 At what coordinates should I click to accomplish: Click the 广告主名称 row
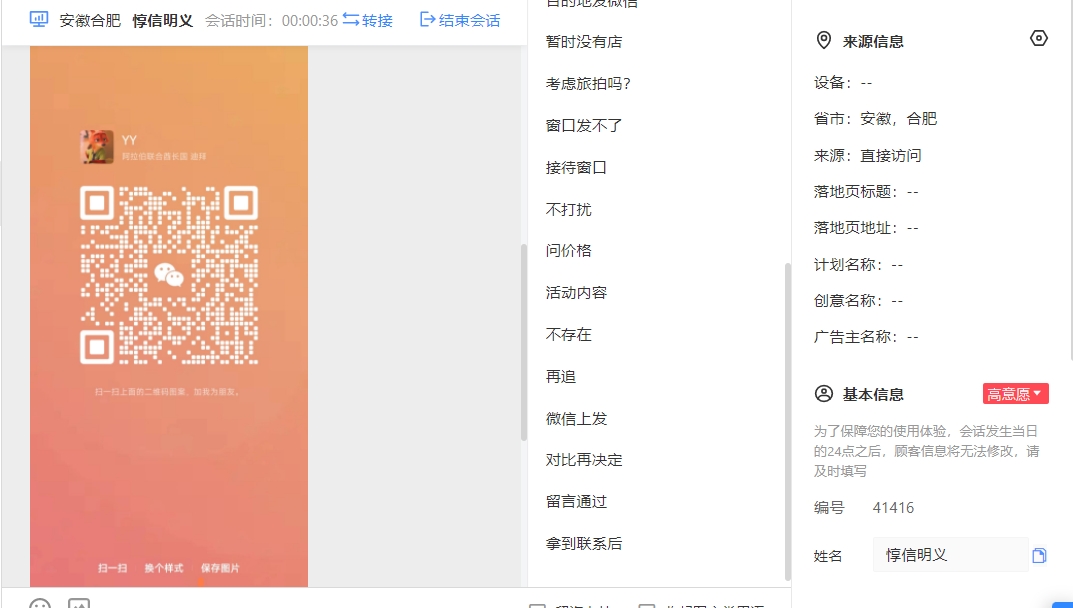point(866,337)
